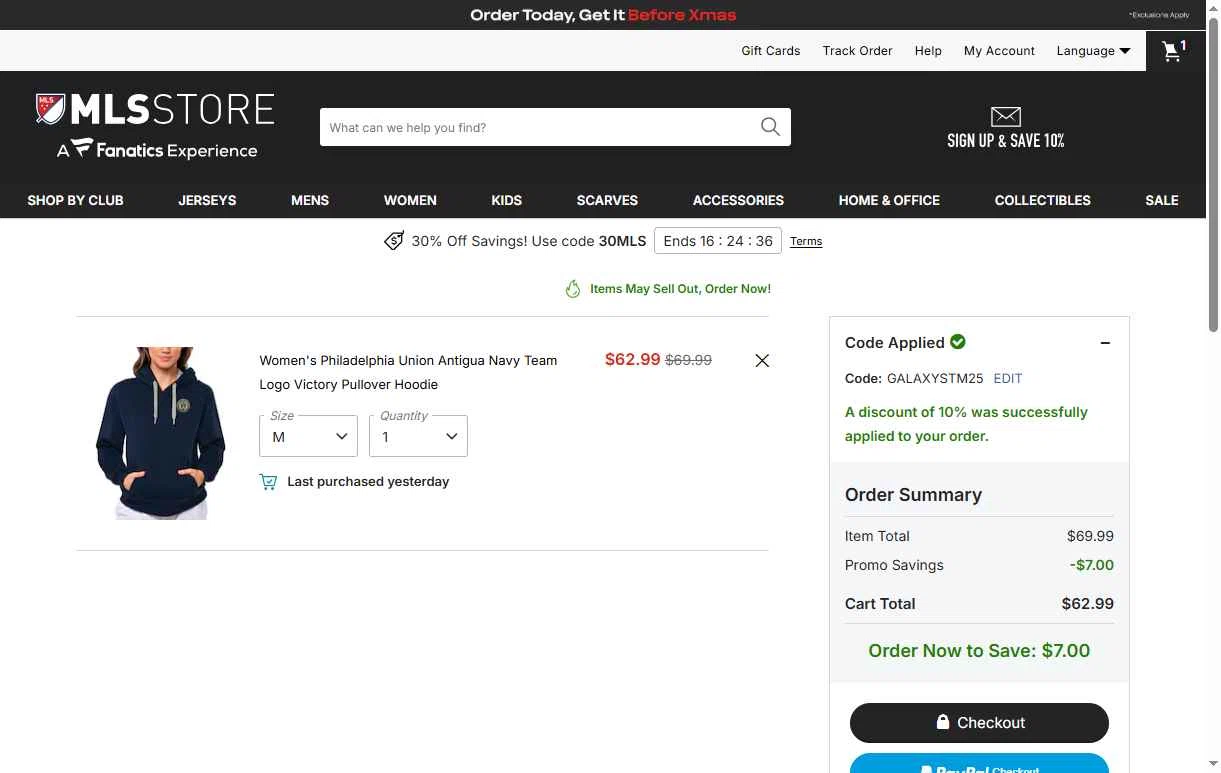Click the green code-applied checkmark
Screen dimensions: 1221x773
tap(958, 342)
